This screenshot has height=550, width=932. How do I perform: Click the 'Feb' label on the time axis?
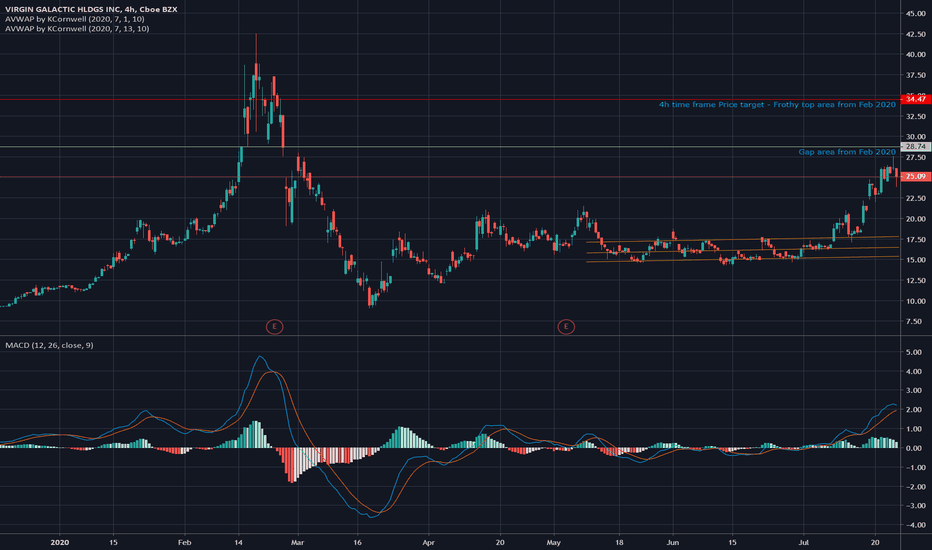(185, 542)
